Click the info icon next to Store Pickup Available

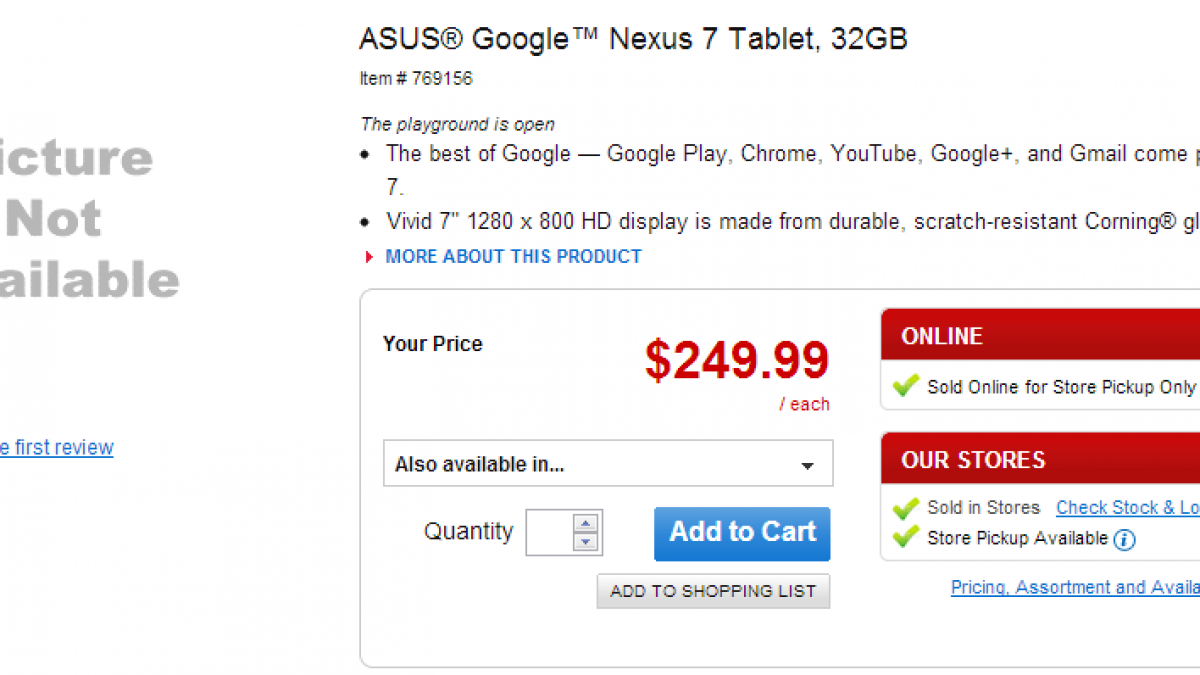coord(1125,540)
